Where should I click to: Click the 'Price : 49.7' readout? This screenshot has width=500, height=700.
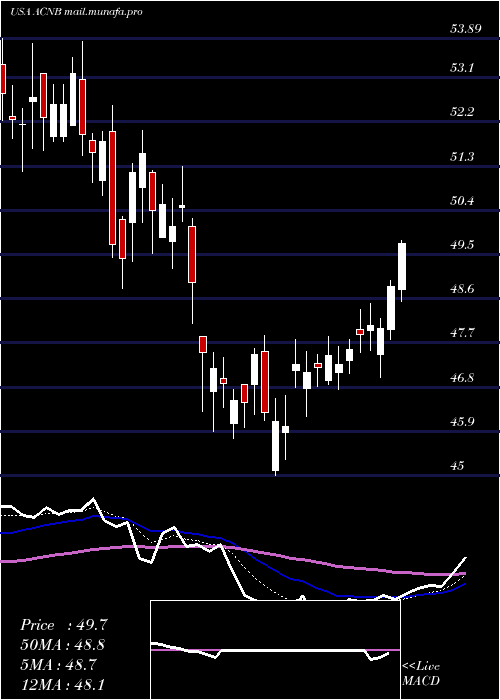coord(64,625)
